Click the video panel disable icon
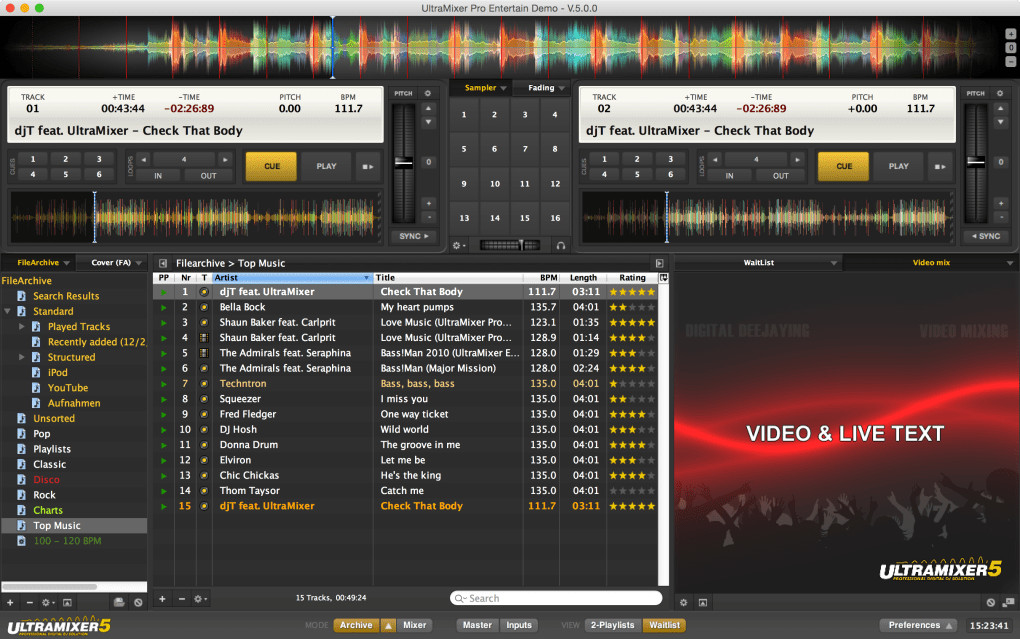Image resolution: width=1020 pixels, height=639 pixels. (x=990, y=603)
